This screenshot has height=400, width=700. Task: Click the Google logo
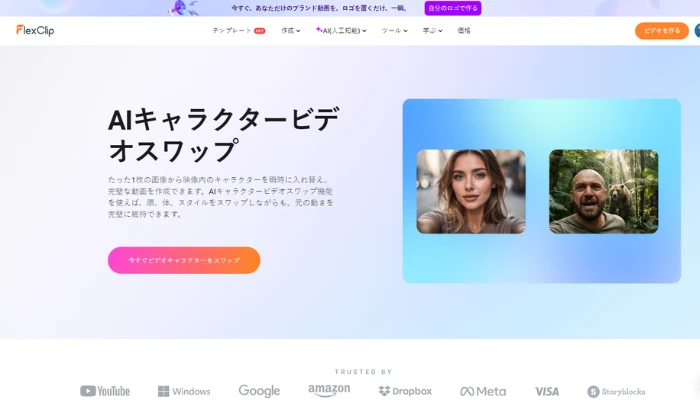click(259, 391)
